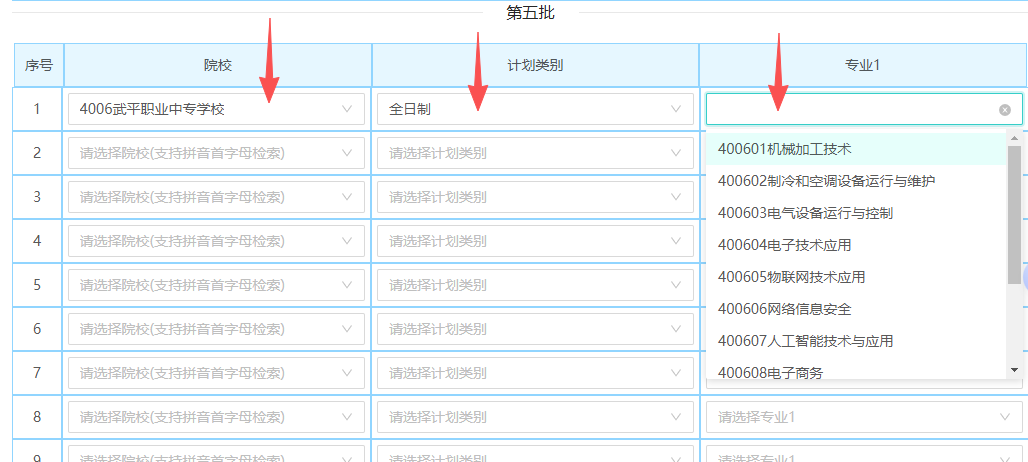
Task: Pick 400607人工智能技术与应用 option
Action: pos(856,341)
